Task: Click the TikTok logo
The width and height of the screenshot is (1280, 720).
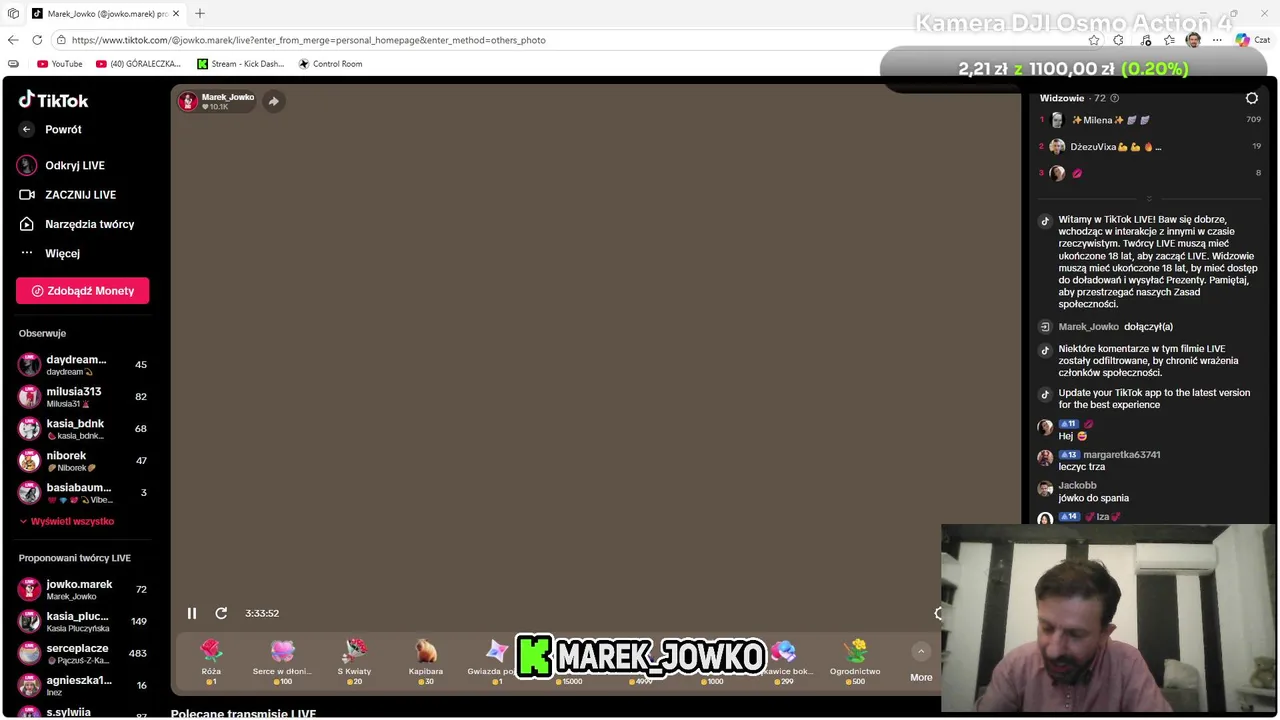Action: tap(54, 100)
